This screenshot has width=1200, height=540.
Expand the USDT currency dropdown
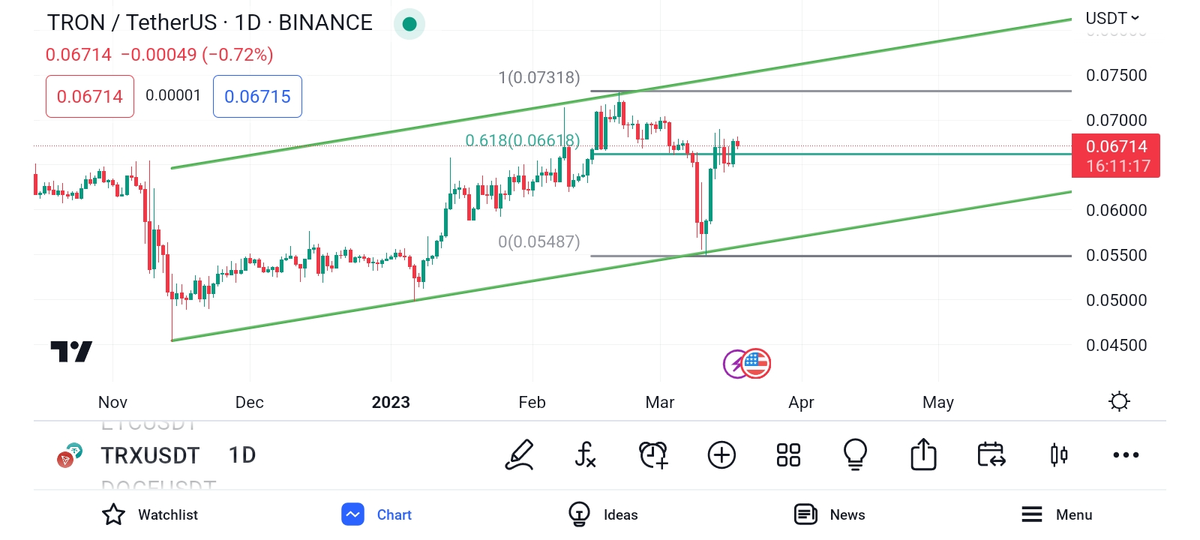(1112, 18)
